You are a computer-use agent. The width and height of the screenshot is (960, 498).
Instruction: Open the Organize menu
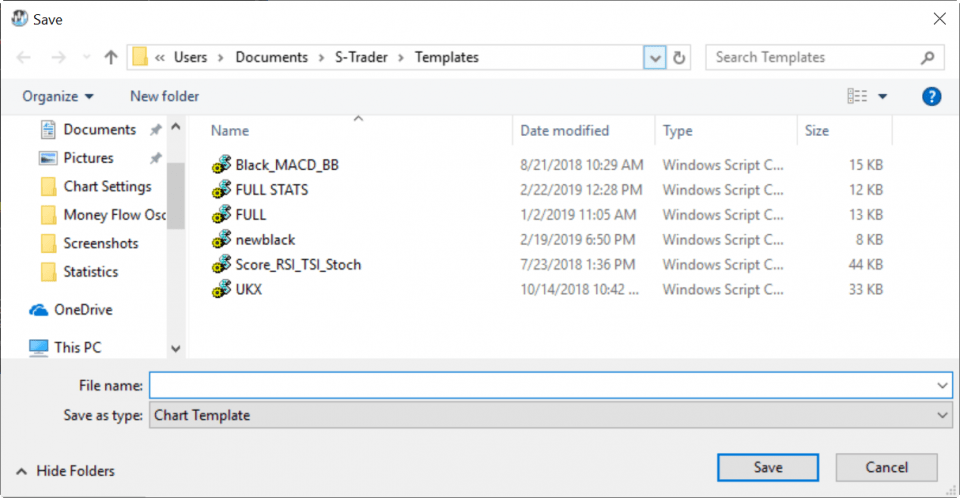58,97
